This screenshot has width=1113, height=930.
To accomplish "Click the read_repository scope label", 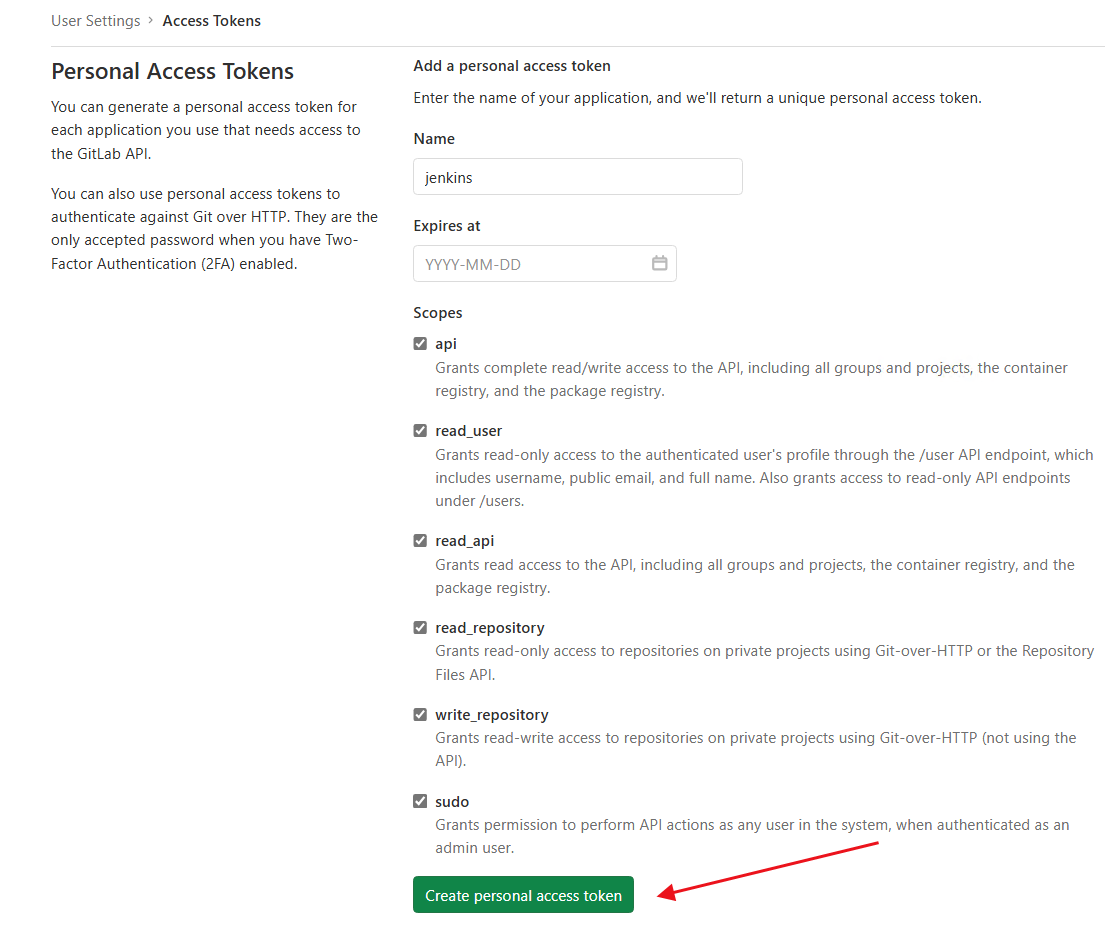I will [490, 628].
